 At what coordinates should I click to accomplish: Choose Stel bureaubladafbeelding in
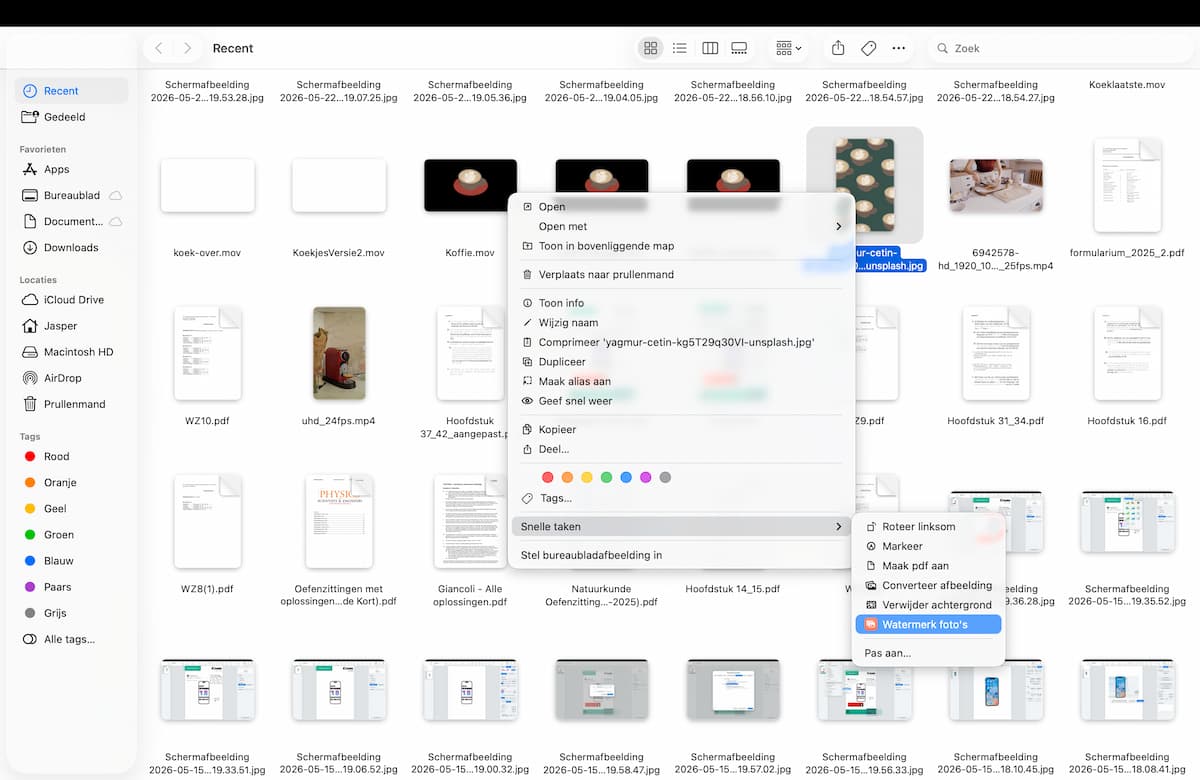(681, 555)
